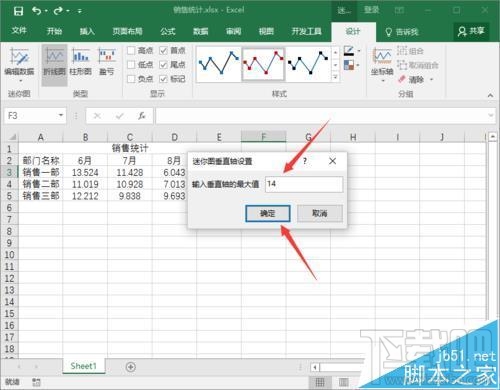
Task: Click cell containing 10.928
Action: tap(130, 184)
